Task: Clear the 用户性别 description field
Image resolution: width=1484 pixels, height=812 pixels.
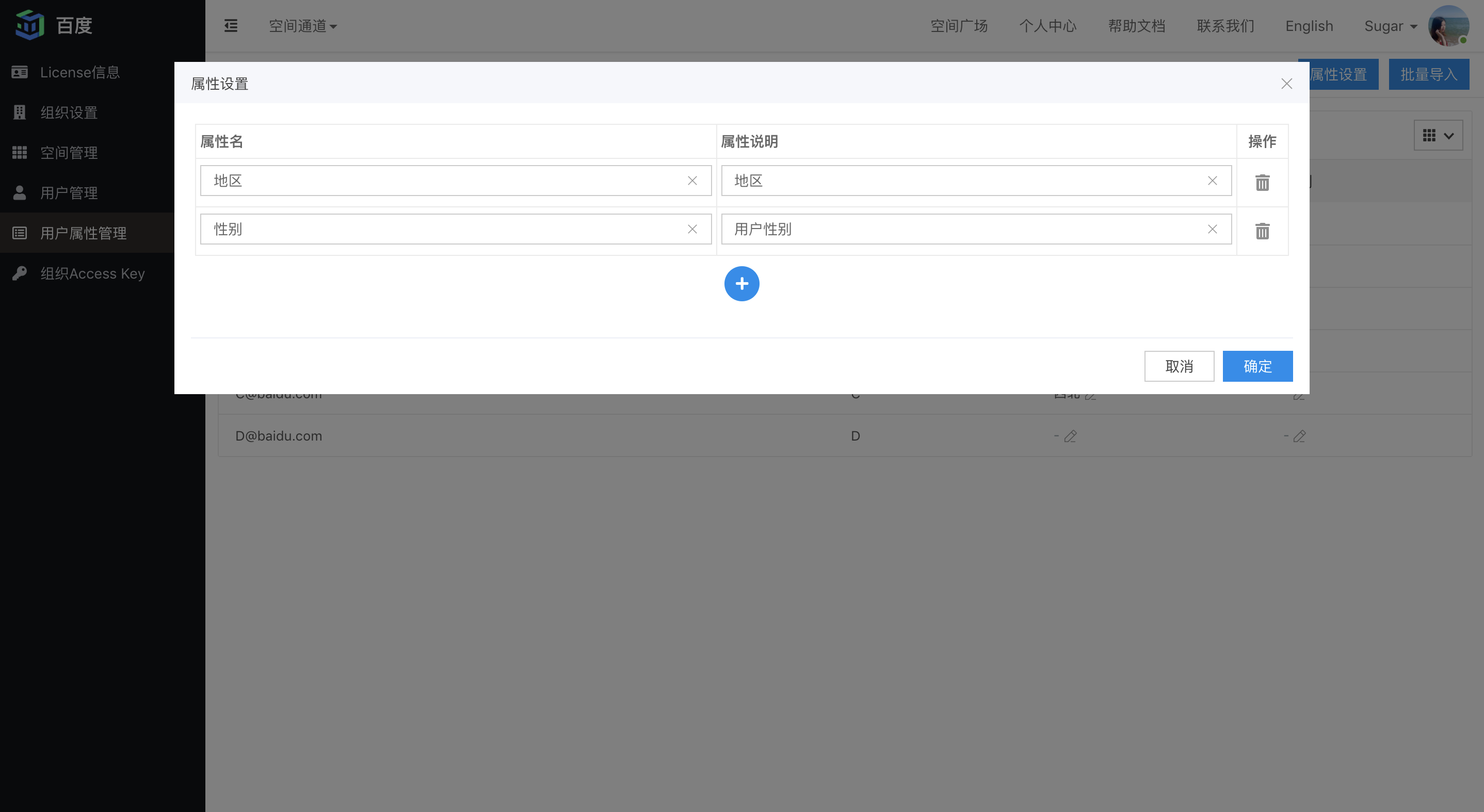Action: click(1213, 229)
